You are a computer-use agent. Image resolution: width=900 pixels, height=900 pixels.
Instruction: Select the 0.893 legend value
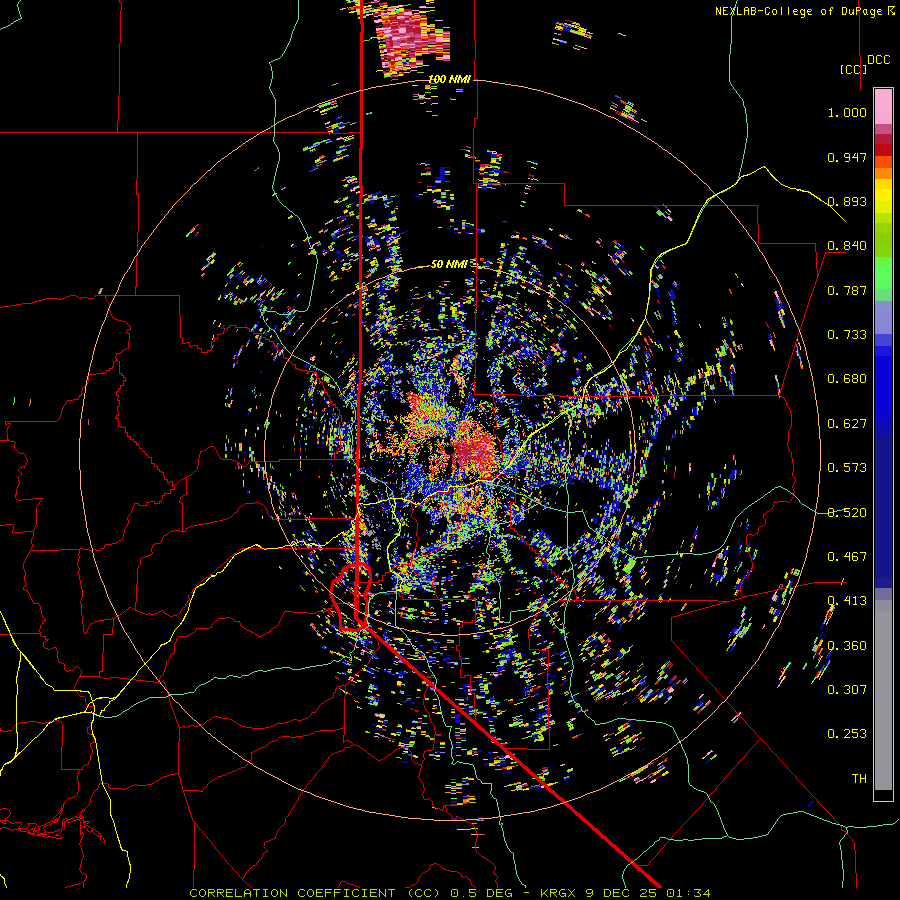click(847, 201)
